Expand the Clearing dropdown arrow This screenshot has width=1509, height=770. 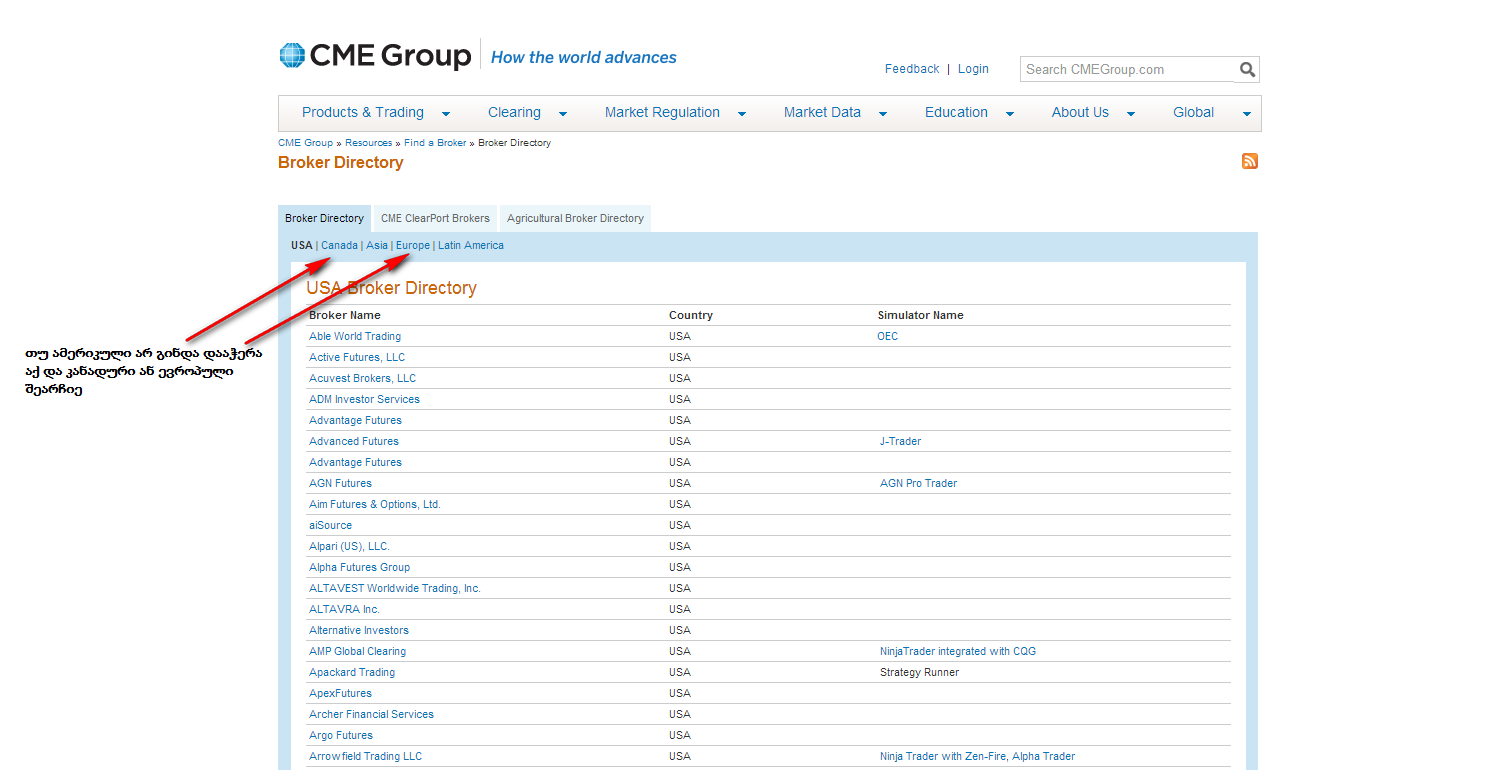click(x=563, y=114)
